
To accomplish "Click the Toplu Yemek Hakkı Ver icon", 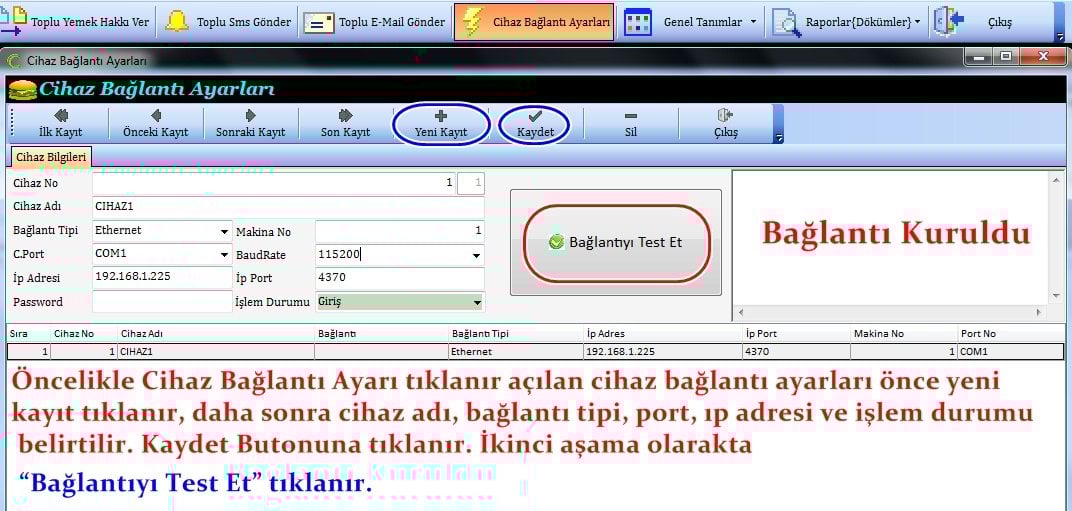I will [x=14, y=21].
